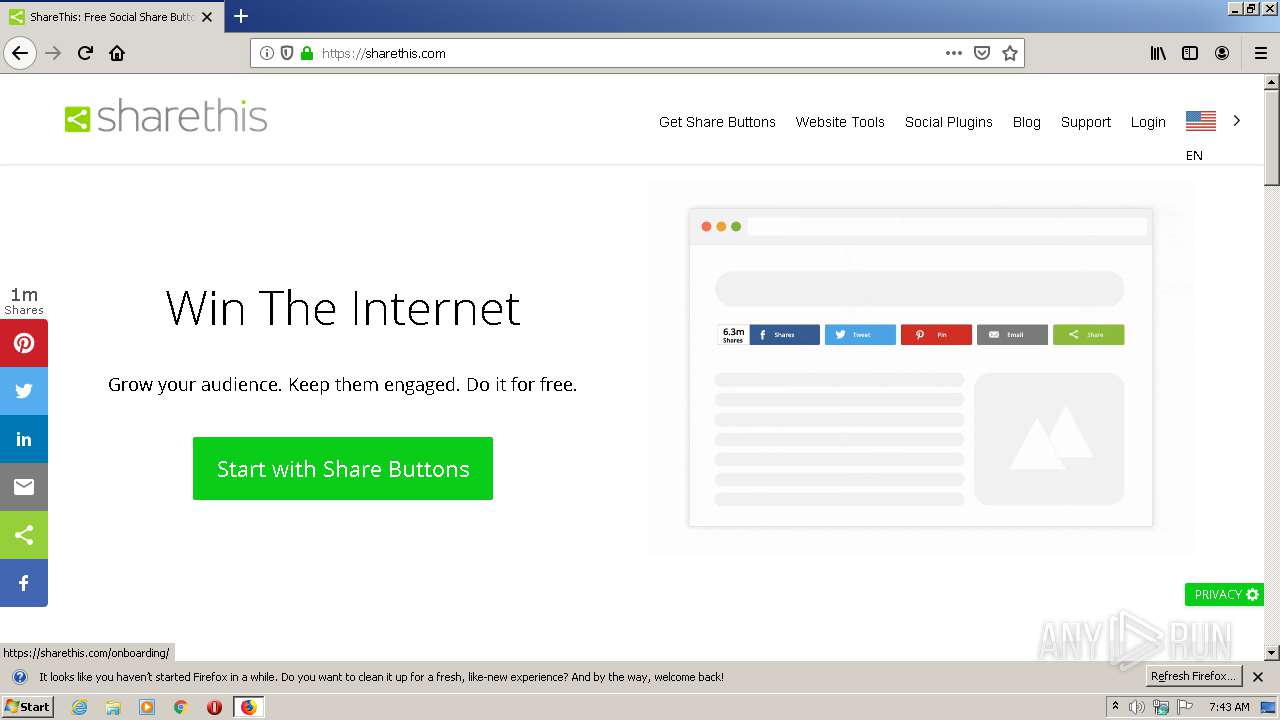Viewport: 1280px width, 720px height.
Task: Click the Pin demo button in illustration
Action: (936, 335)
